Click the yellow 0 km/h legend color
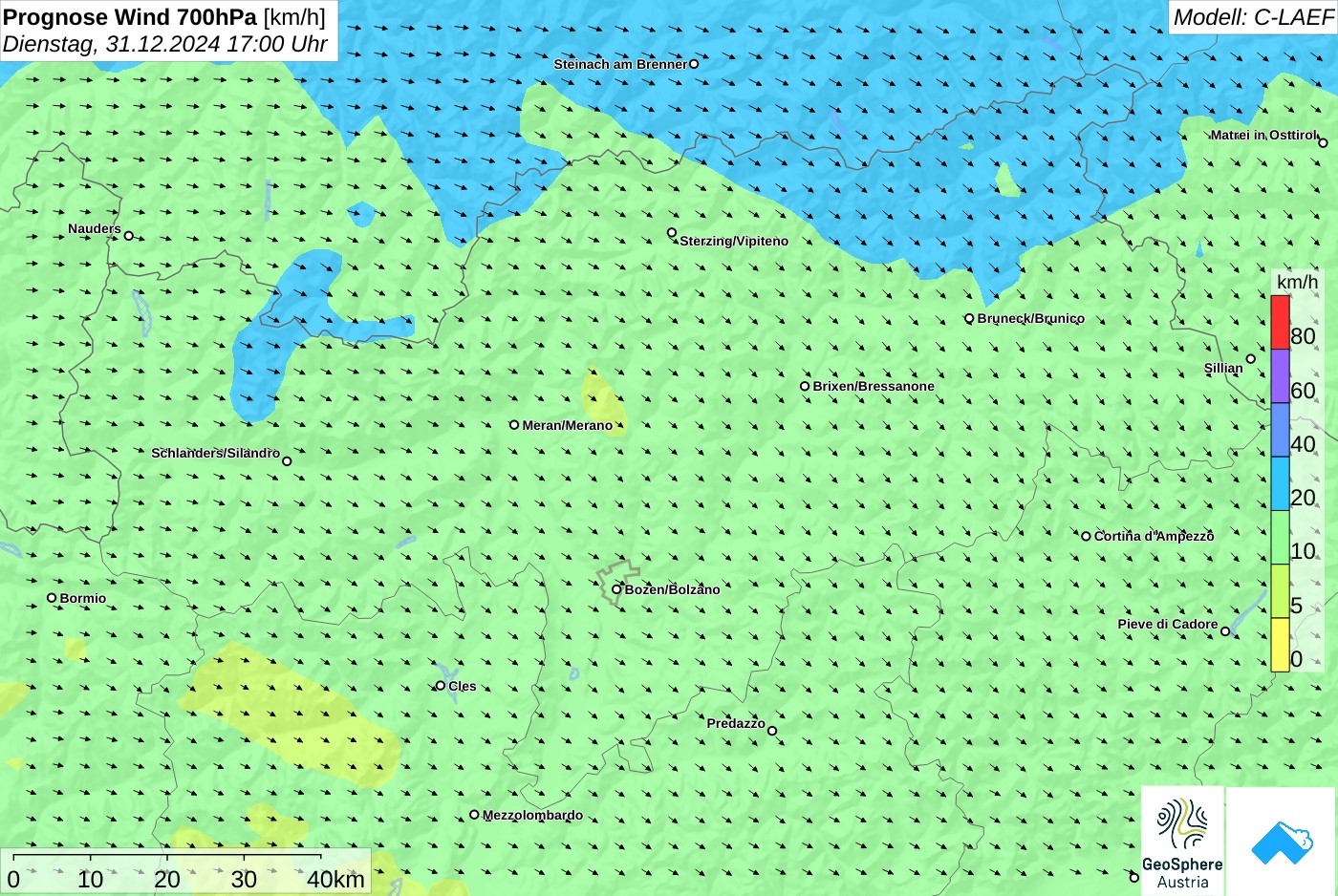The image size is (1338, 896). point(1280,645)
